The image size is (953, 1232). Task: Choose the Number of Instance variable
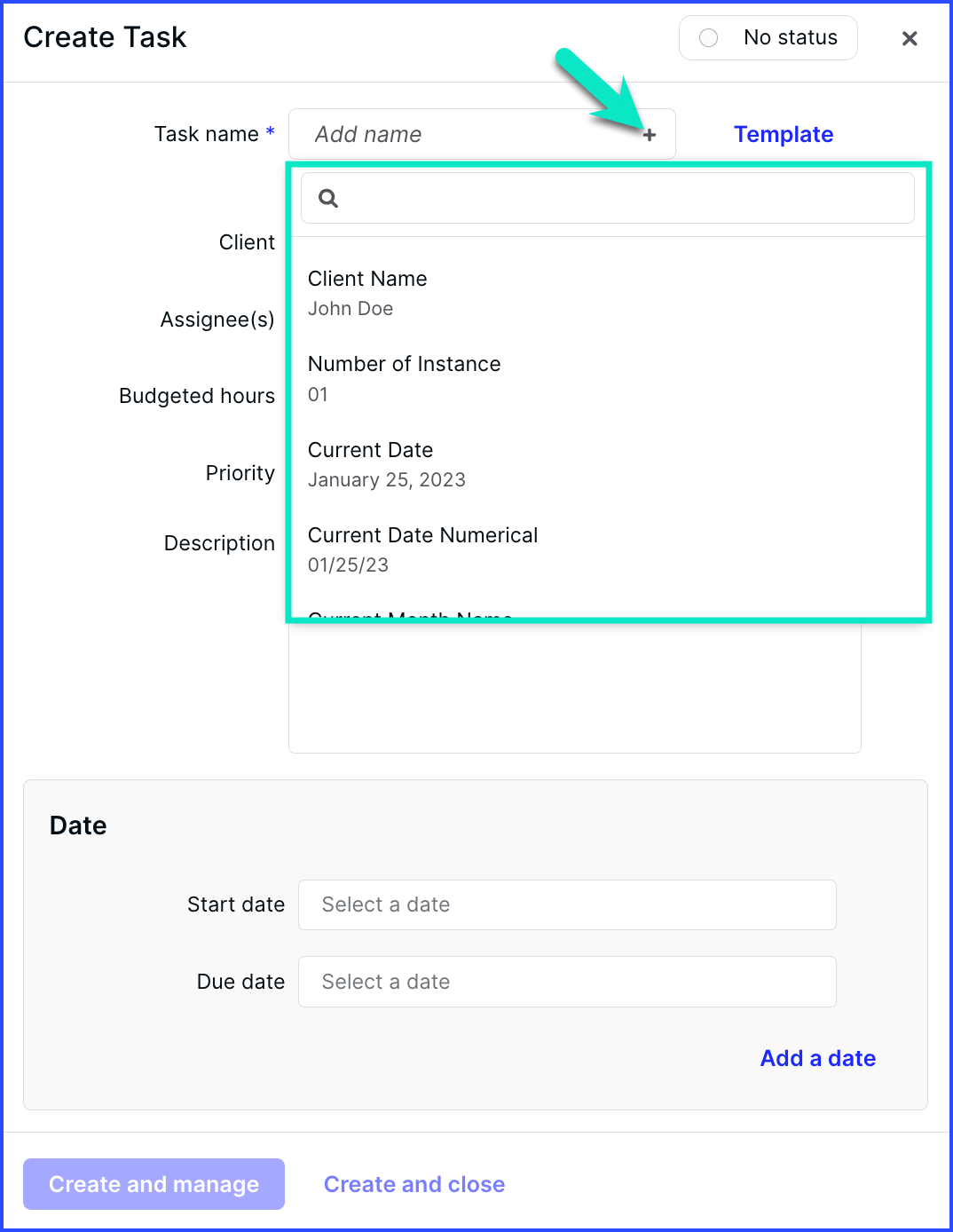(x=607, y=379)
